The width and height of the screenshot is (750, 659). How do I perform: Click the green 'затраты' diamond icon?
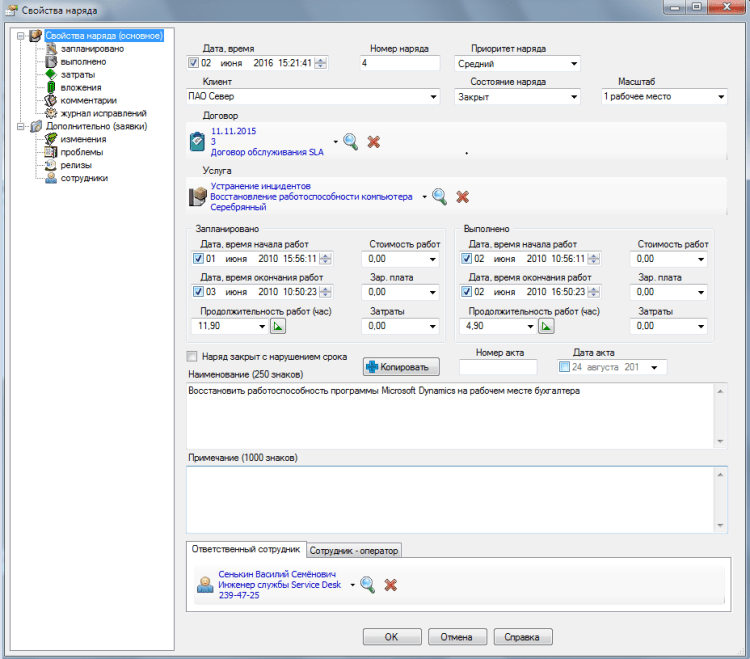(x=51, y=74)
